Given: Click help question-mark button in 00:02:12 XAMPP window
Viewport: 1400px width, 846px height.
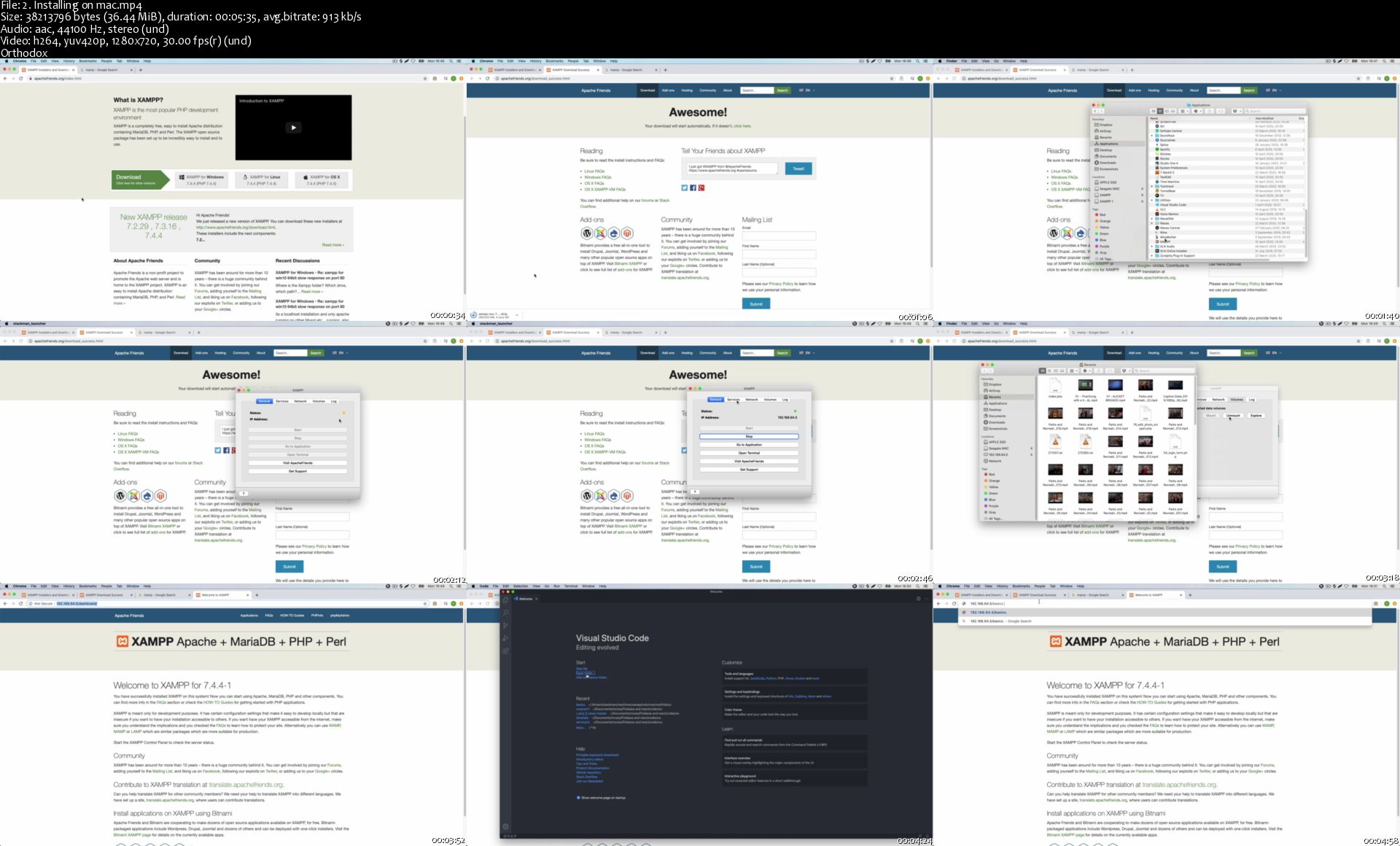Looking at the screenshot, I should pyautogui.click(x=244, y=494).
